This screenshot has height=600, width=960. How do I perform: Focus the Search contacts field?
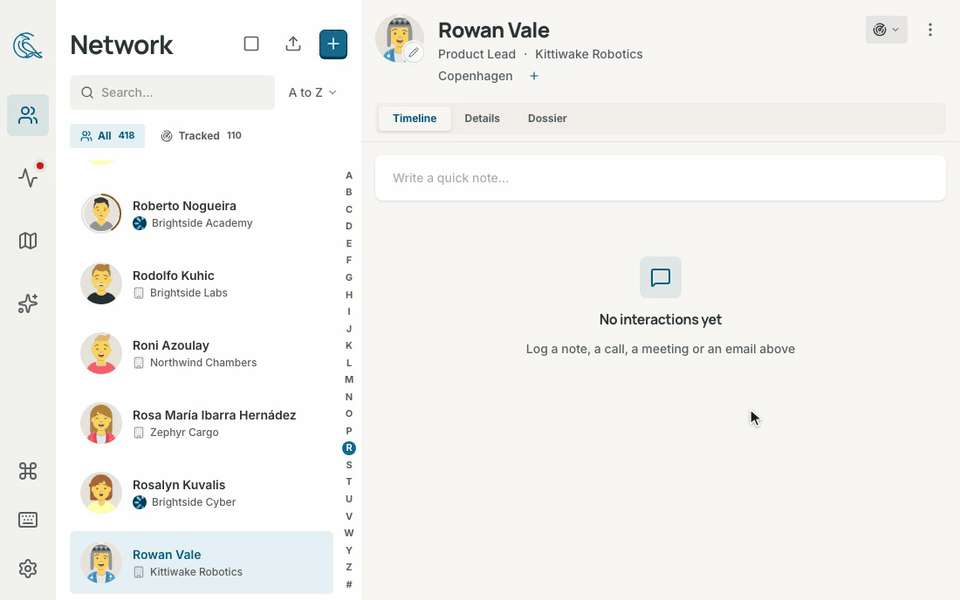[x=172, y=92]
